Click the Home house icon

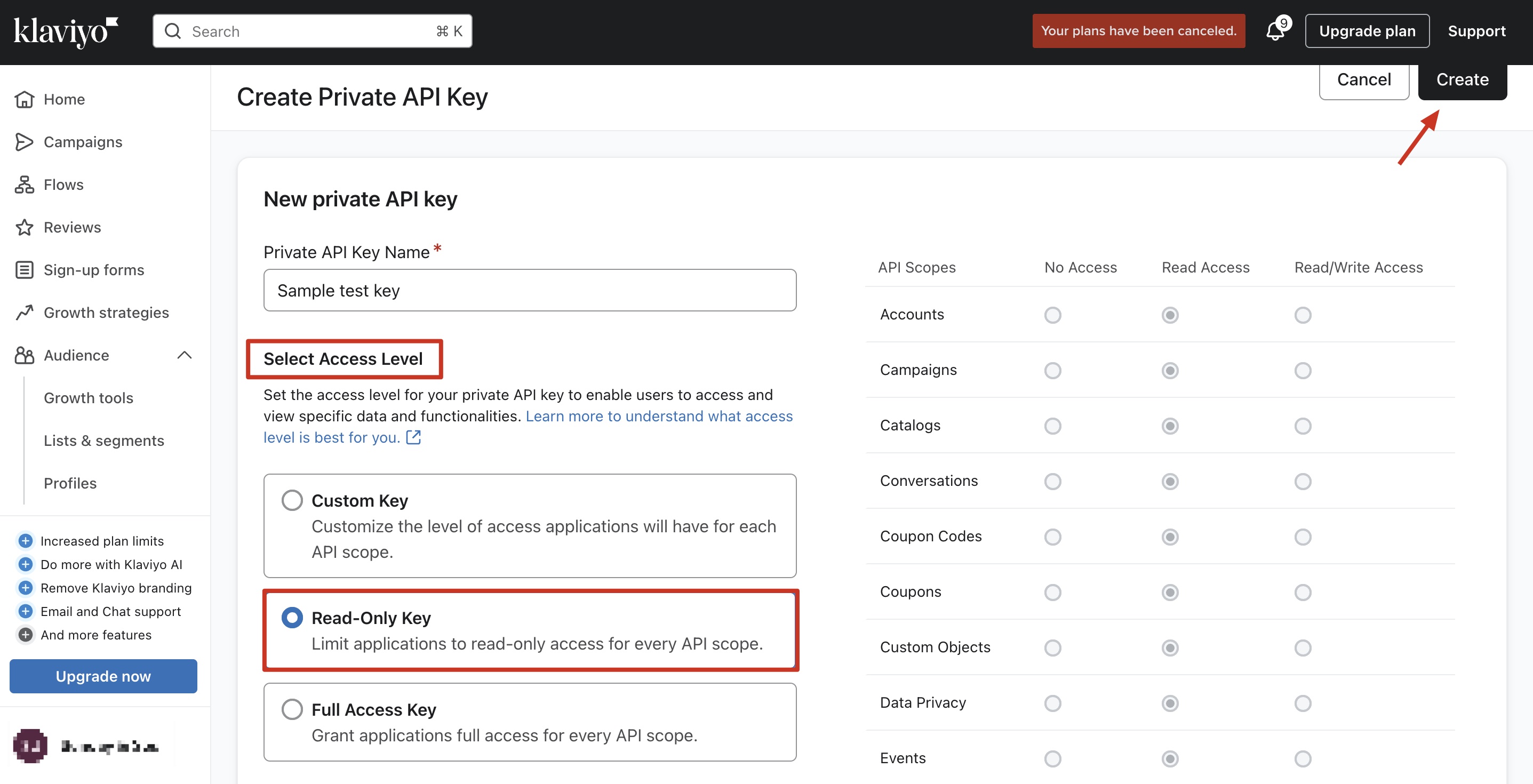(x=25, y=99)
